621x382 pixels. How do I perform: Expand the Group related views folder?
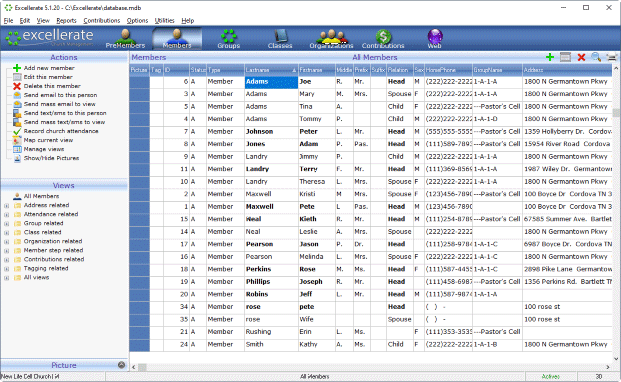(6, 224)
